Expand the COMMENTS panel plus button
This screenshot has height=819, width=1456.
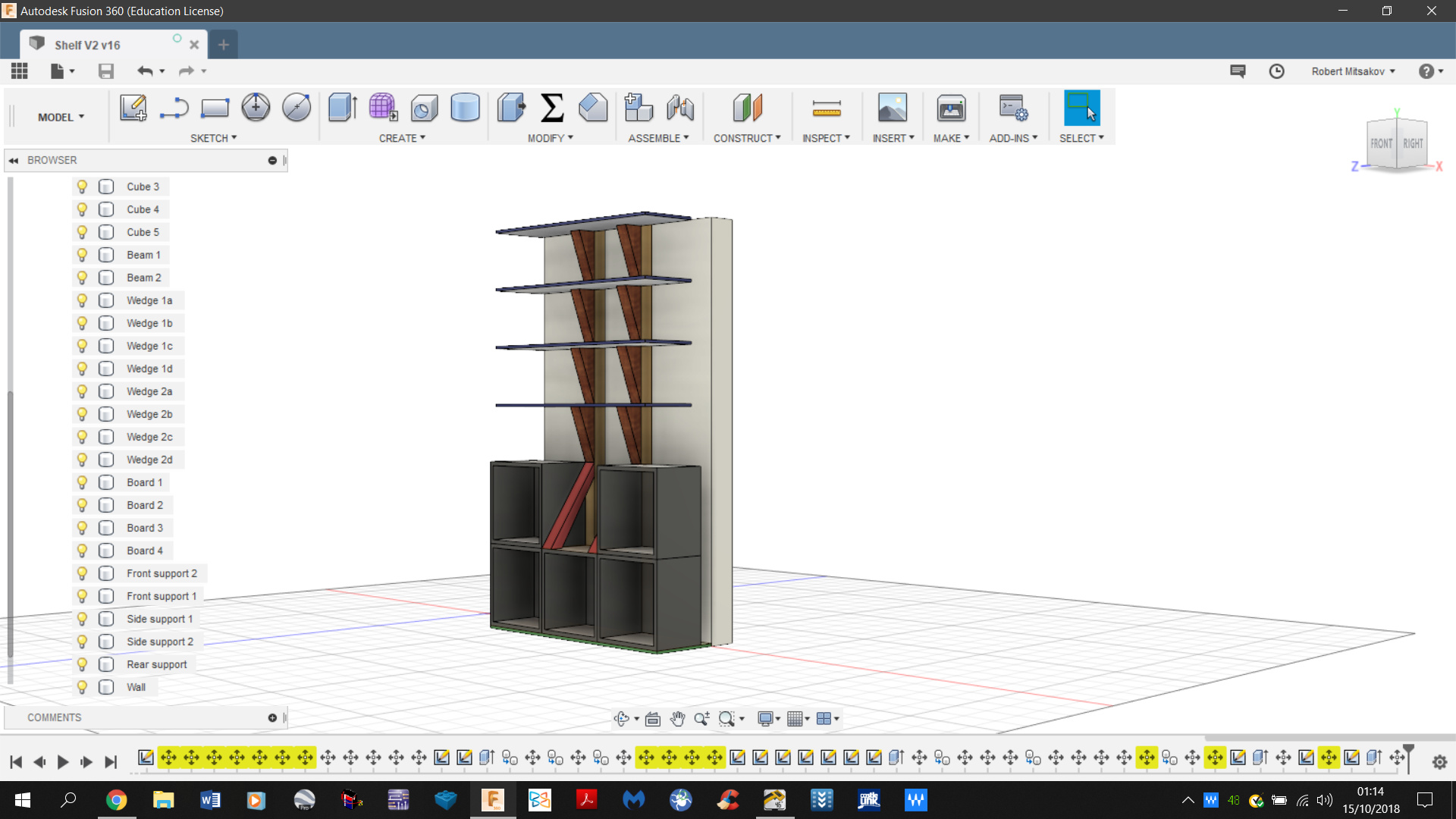click(x=272, y=717)
